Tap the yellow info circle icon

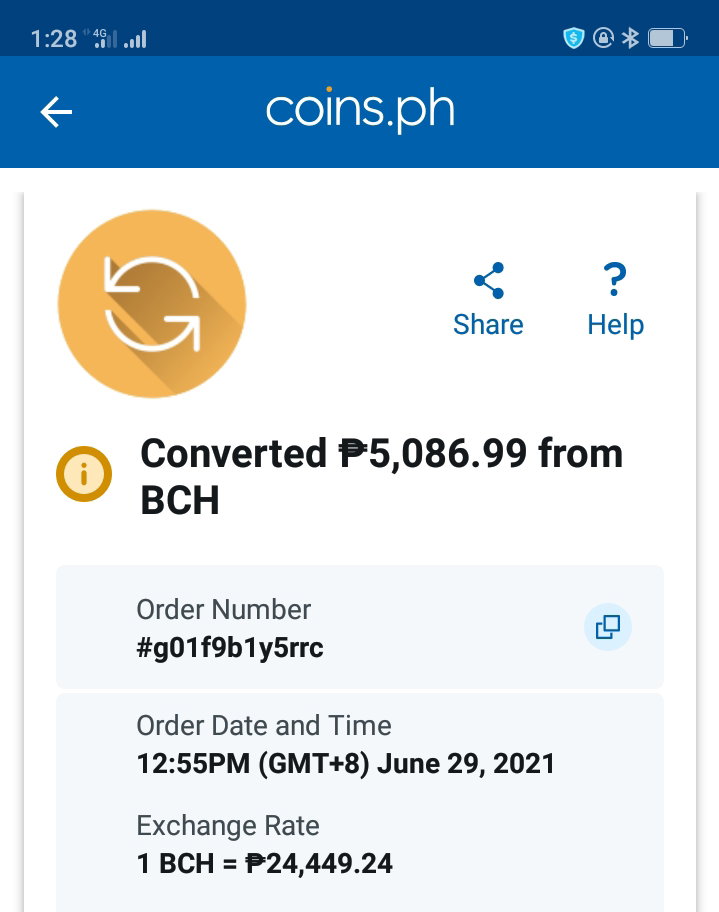point(84,474)
